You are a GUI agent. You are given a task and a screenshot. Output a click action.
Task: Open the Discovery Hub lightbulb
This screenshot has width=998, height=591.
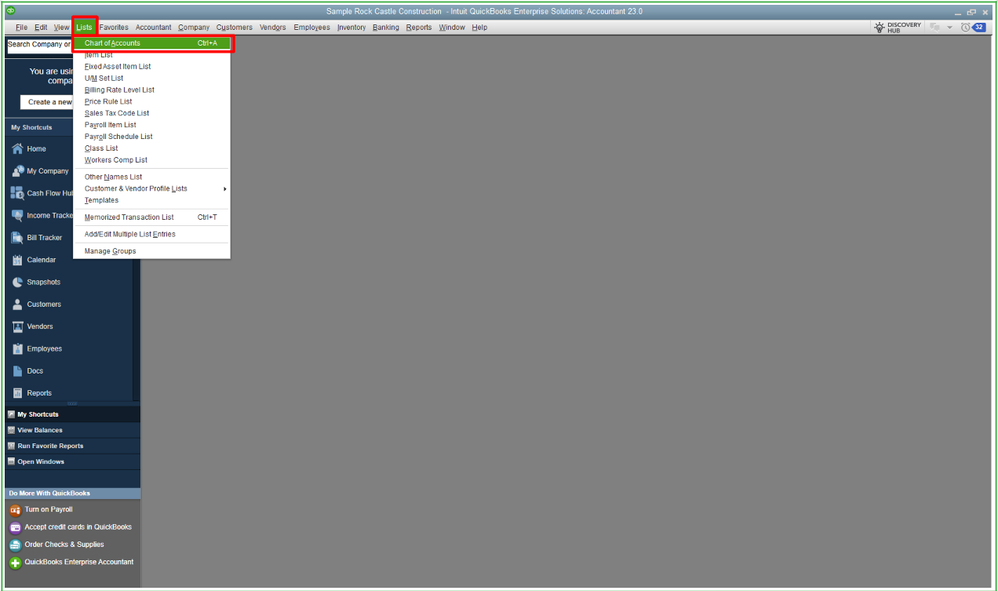click(880, 27)
